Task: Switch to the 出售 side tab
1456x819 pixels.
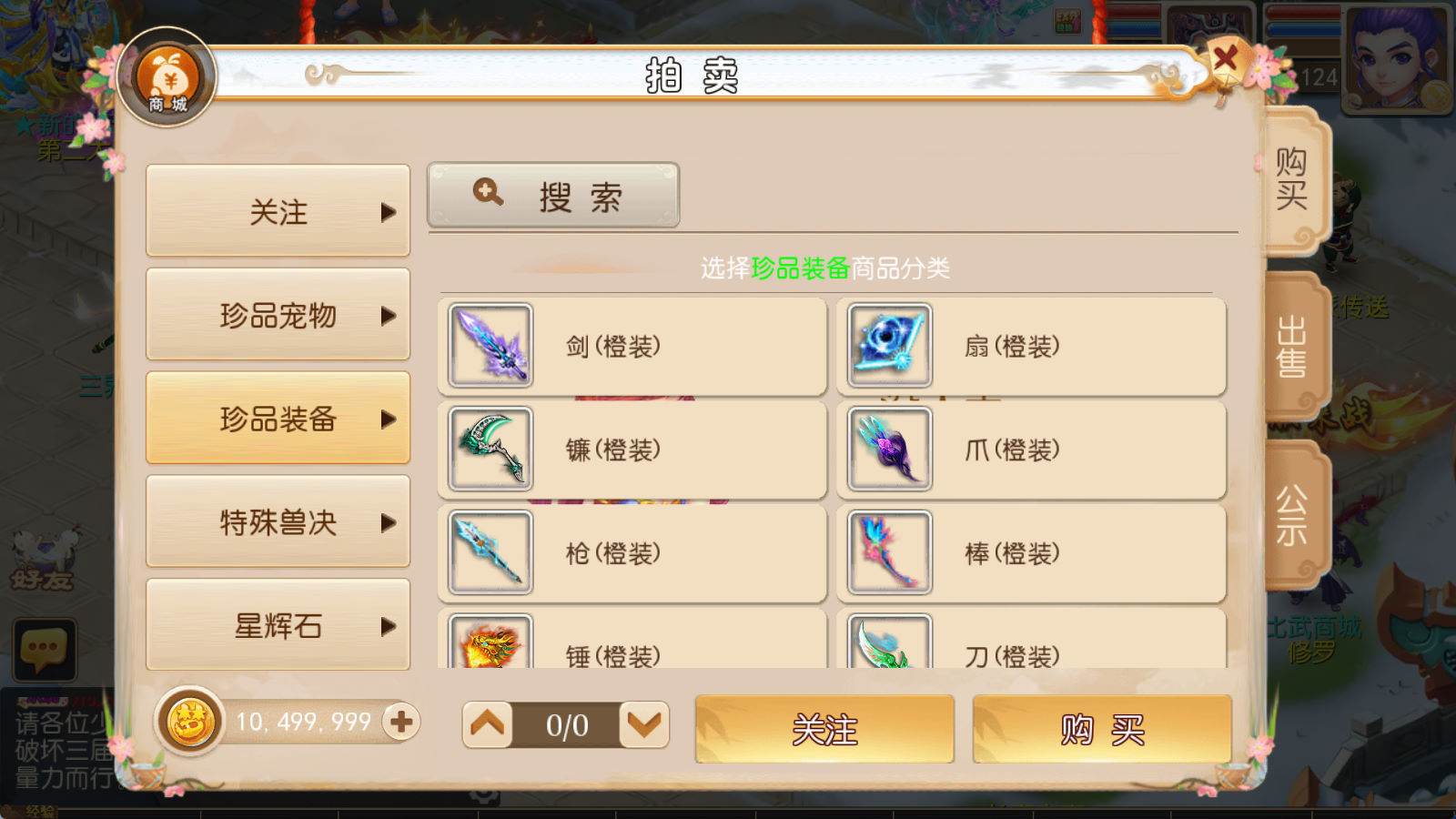Action: [x=1293, y=346]
